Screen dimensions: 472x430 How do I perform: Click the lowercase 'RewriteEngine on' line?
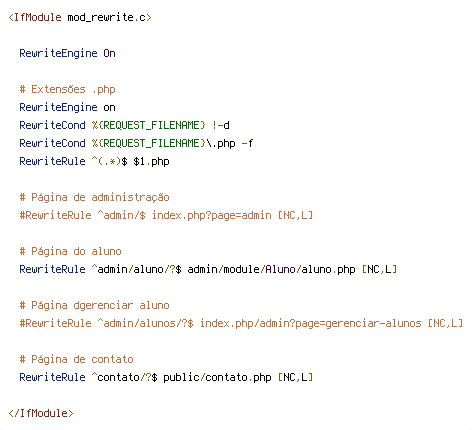point(67,107)
